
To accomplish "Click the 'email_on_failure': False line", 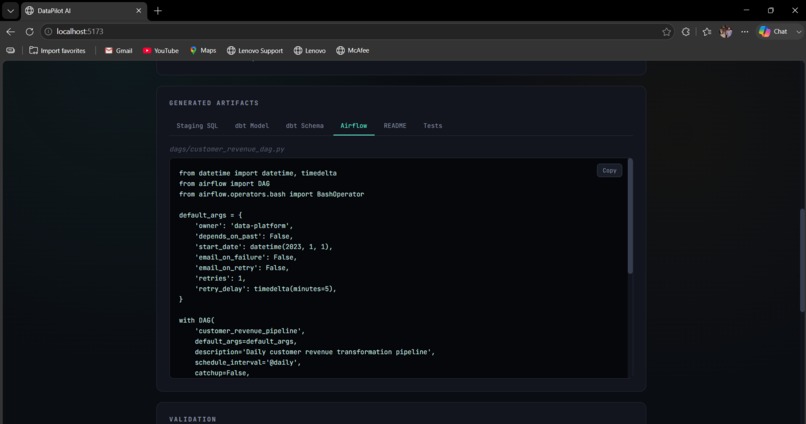I will click(245, 257).
